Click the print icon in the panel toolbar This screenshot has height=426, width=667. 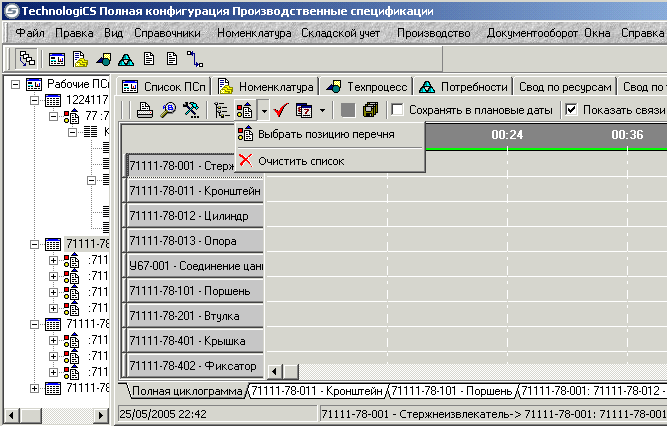point(145,110)
